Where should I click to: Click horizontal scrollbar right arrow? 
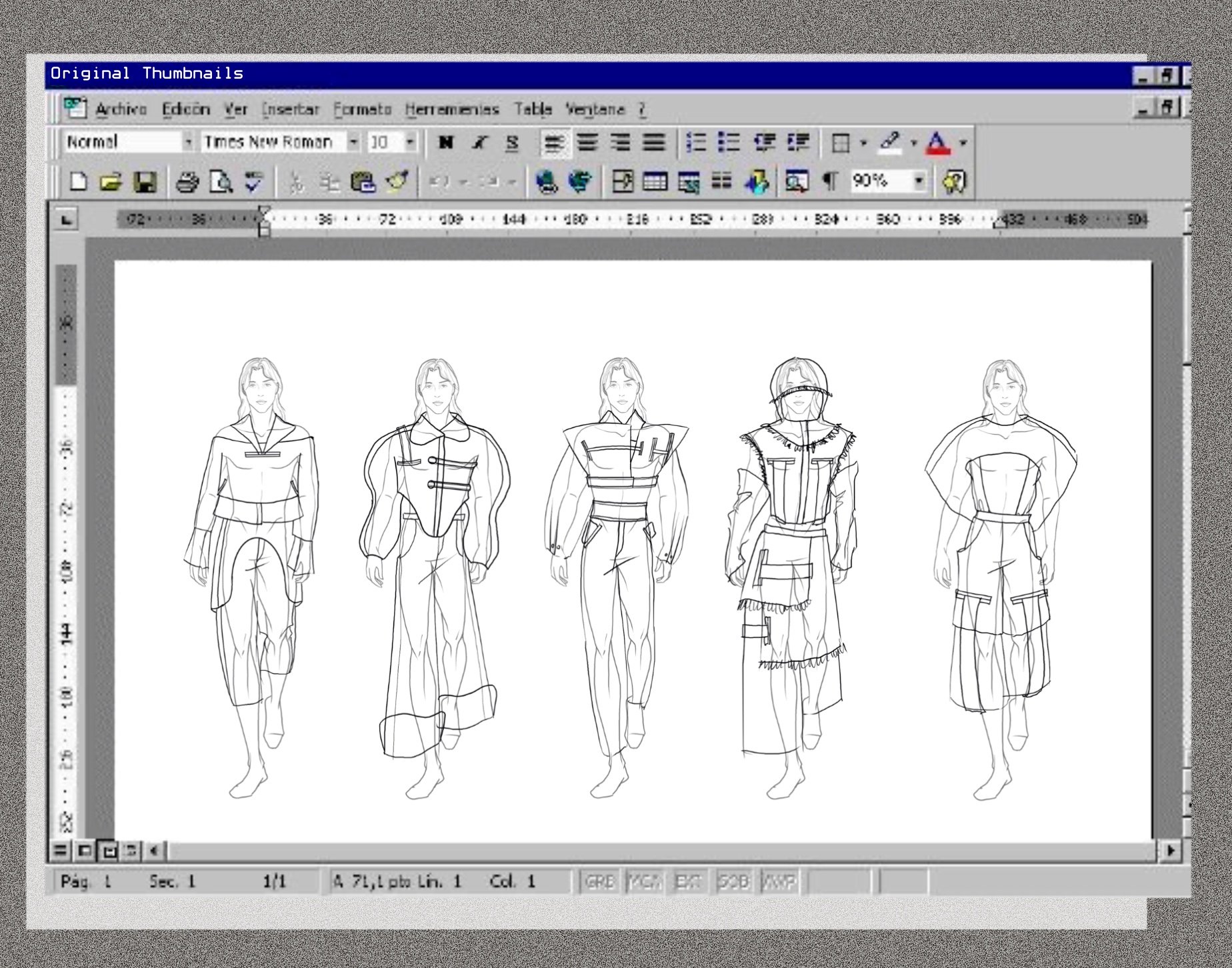(1170, 851)
